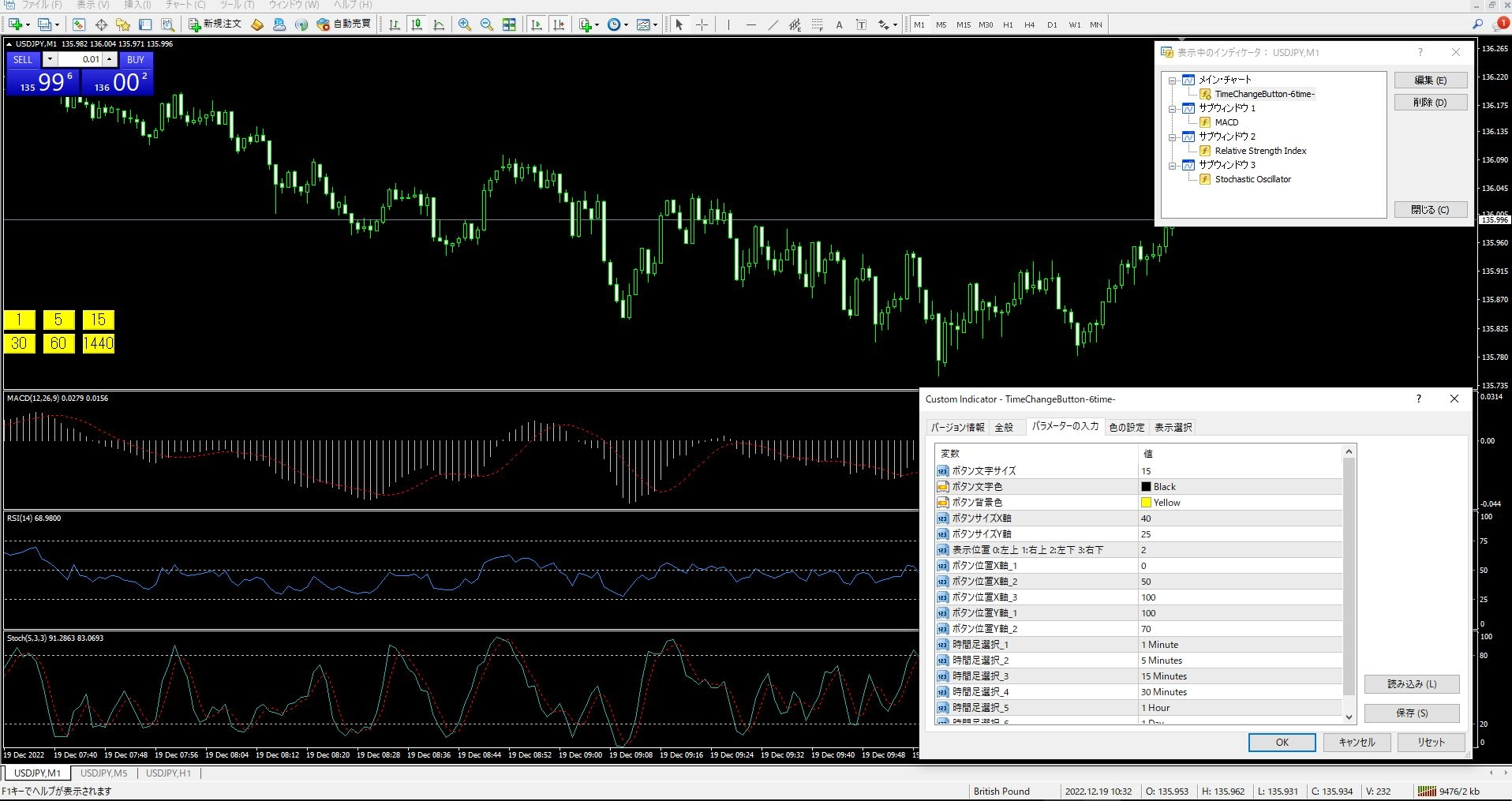The height and width of the screenshot is (801, 1512).
Task: Zoom out using the magnifier minus icon
Action: pos(487,24)
